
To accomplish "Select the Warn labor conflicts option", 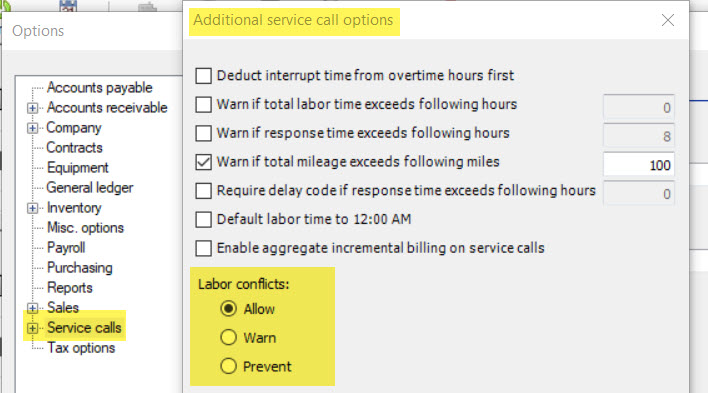I will click(x=228, y=337).
